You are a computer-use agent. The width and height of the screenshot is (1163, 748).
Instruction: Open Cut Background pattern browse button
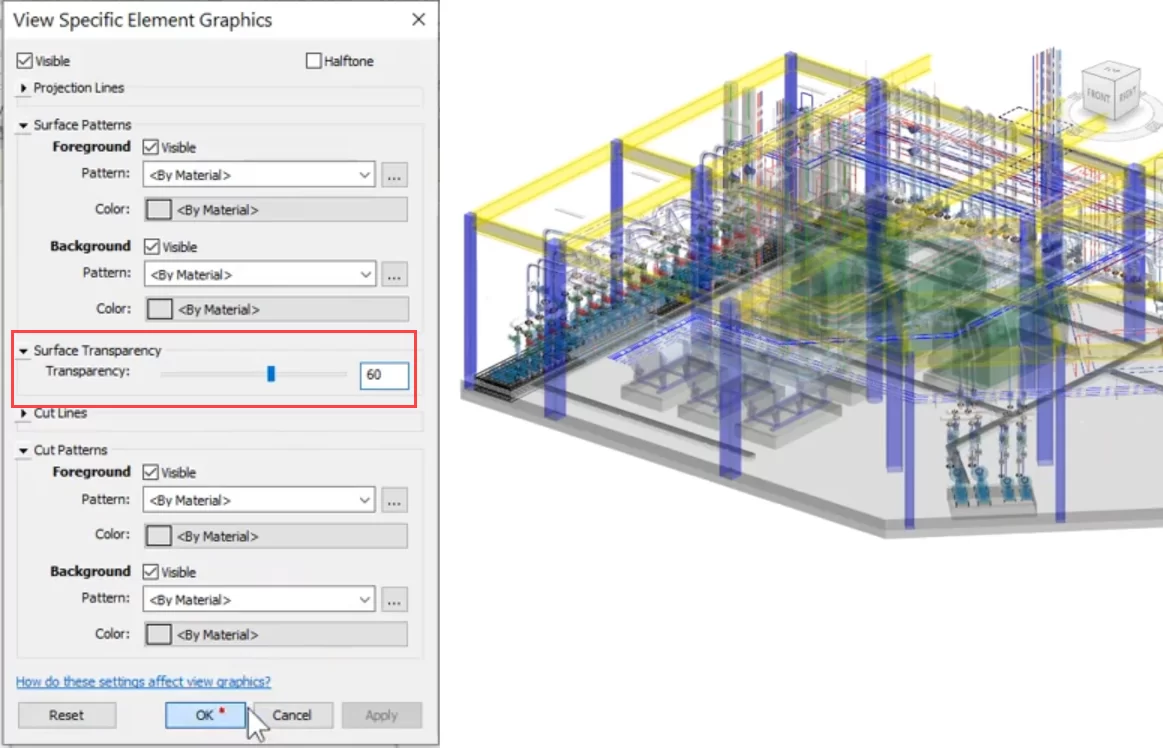click(x=394, y=599)
